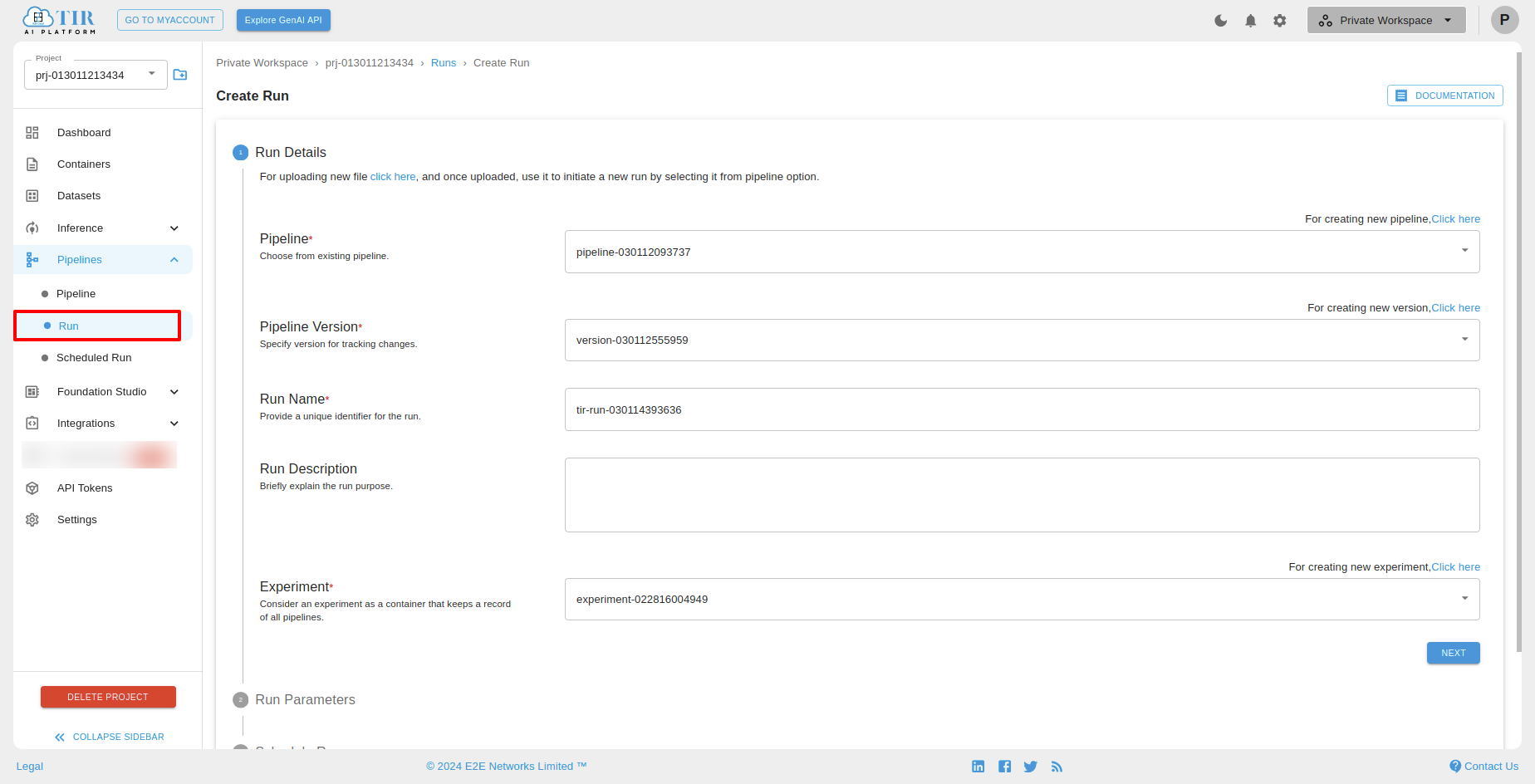Click the Integrations icon
1535x784 pixels.
32,424
